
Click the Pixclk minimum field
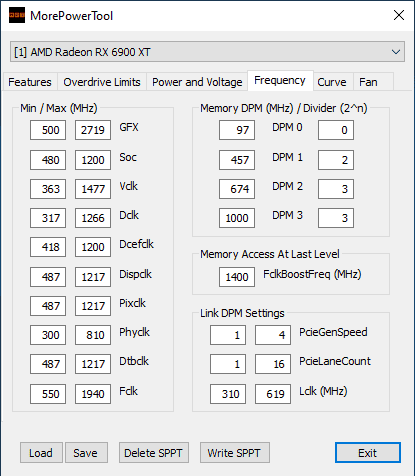click(x=48, y=306)
